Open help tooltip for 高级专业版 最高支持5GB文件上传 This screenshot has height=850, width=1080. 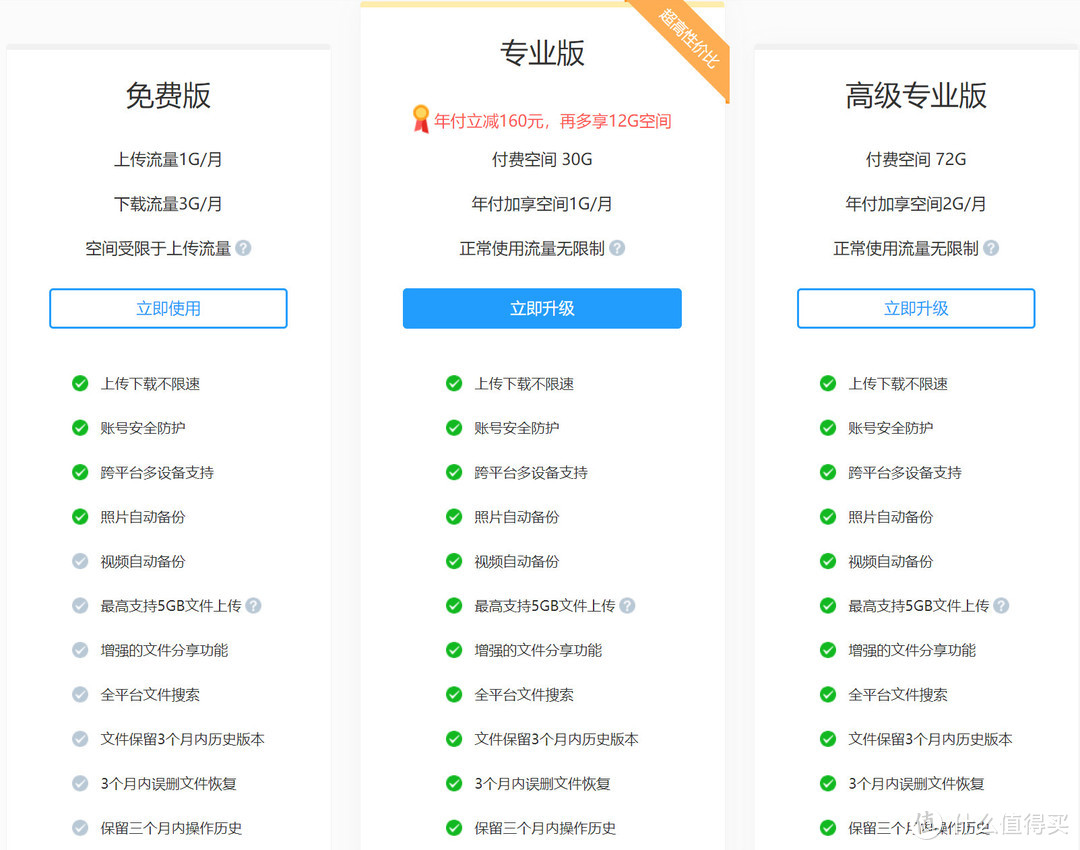click(1001, 605)
